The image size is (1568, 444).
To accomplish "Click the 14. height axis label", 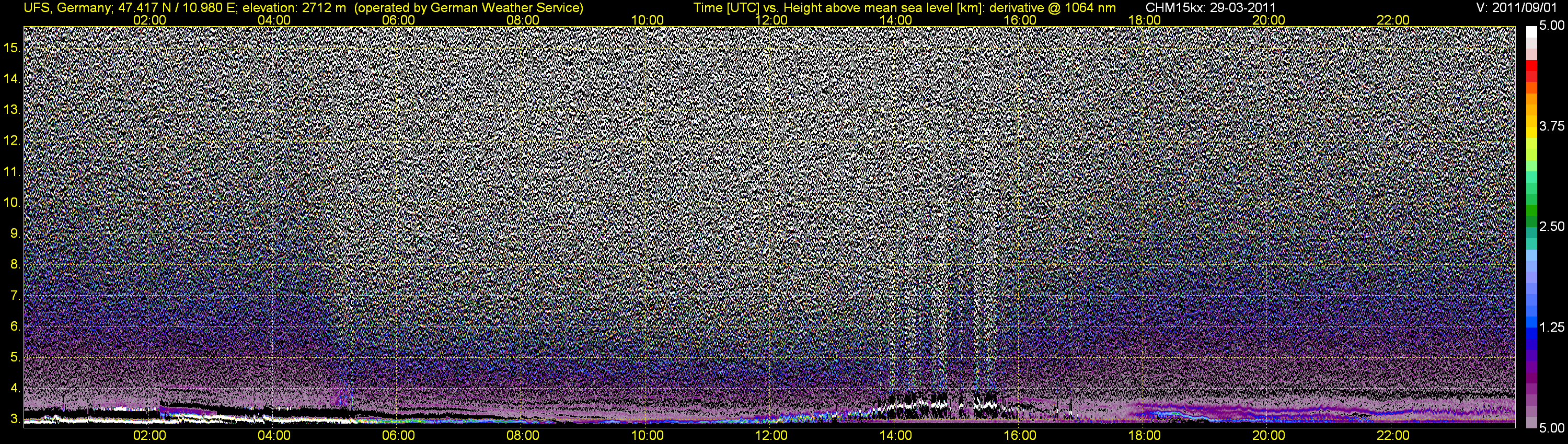I will tap(12, 78).
